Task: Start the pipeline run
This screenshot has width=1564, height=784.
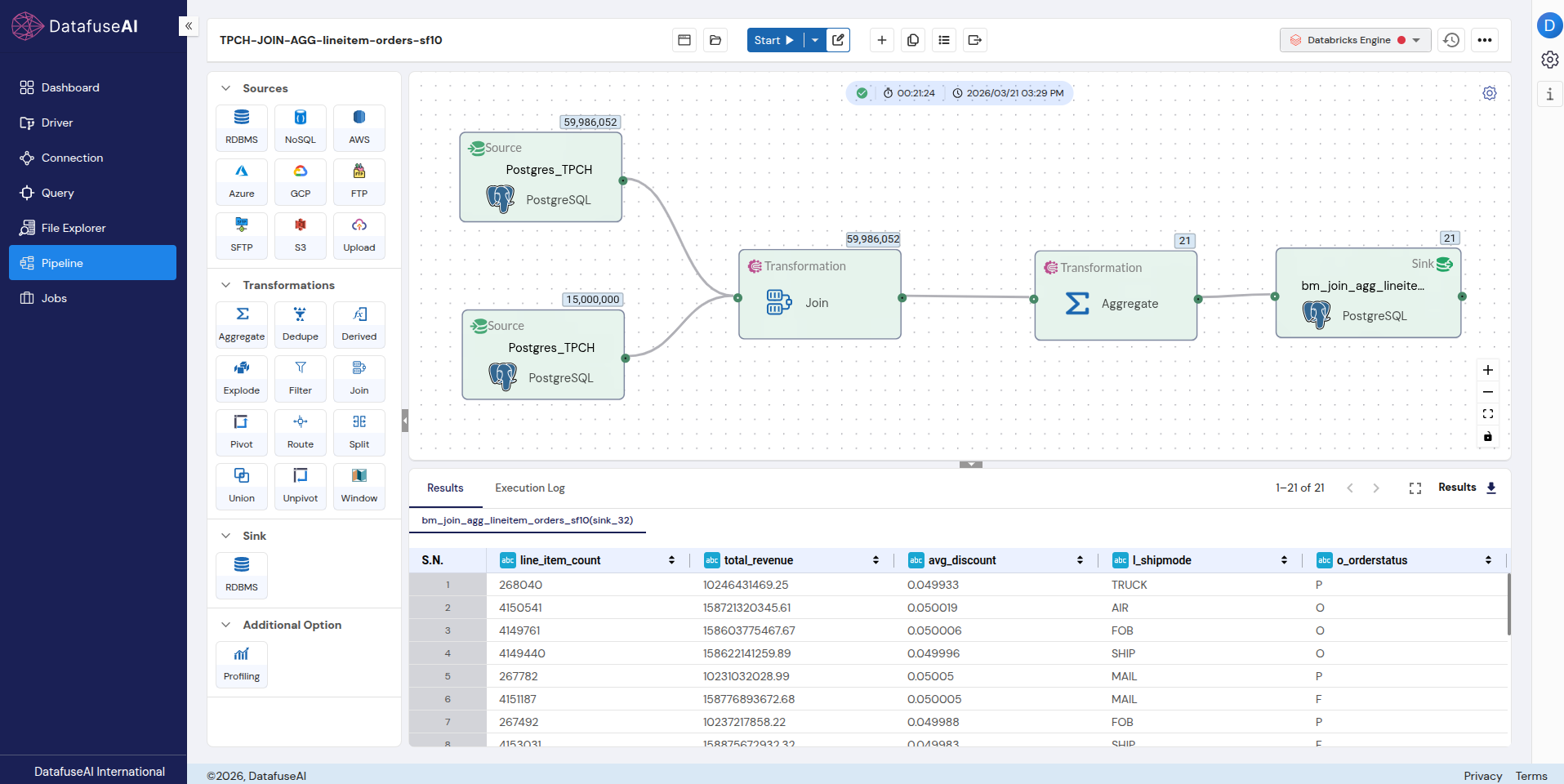Action: (x=774, y=40)
